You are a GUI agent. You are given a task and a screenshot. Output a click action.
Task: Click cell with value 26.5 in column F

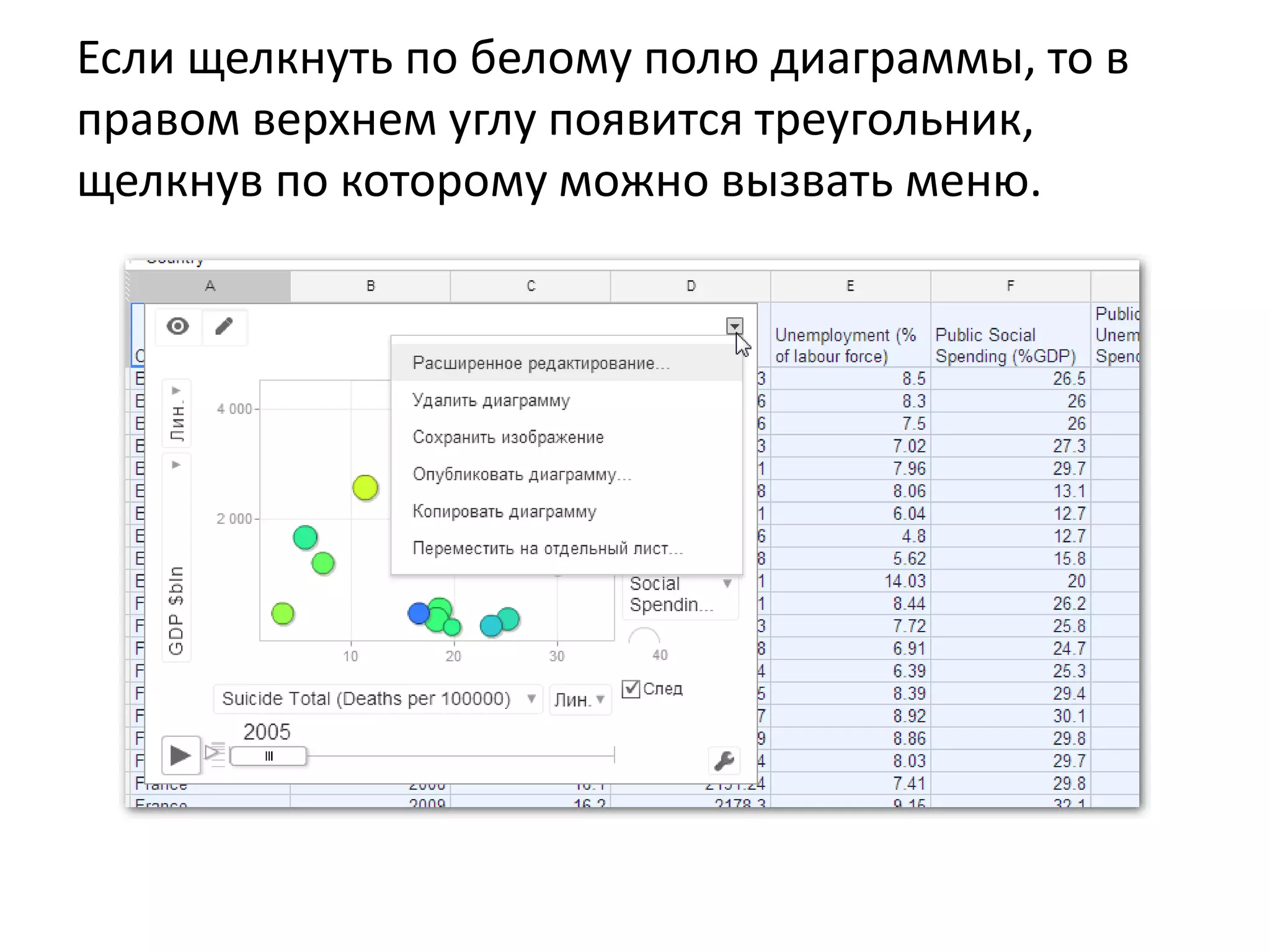(x=1010, y=379)
